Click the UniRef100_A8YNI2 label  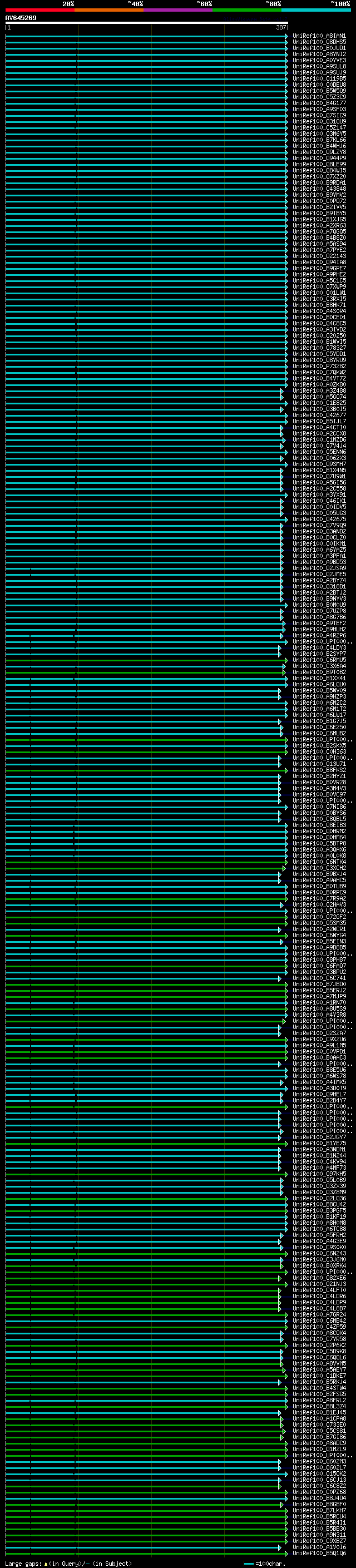click(x=319, y=54)
